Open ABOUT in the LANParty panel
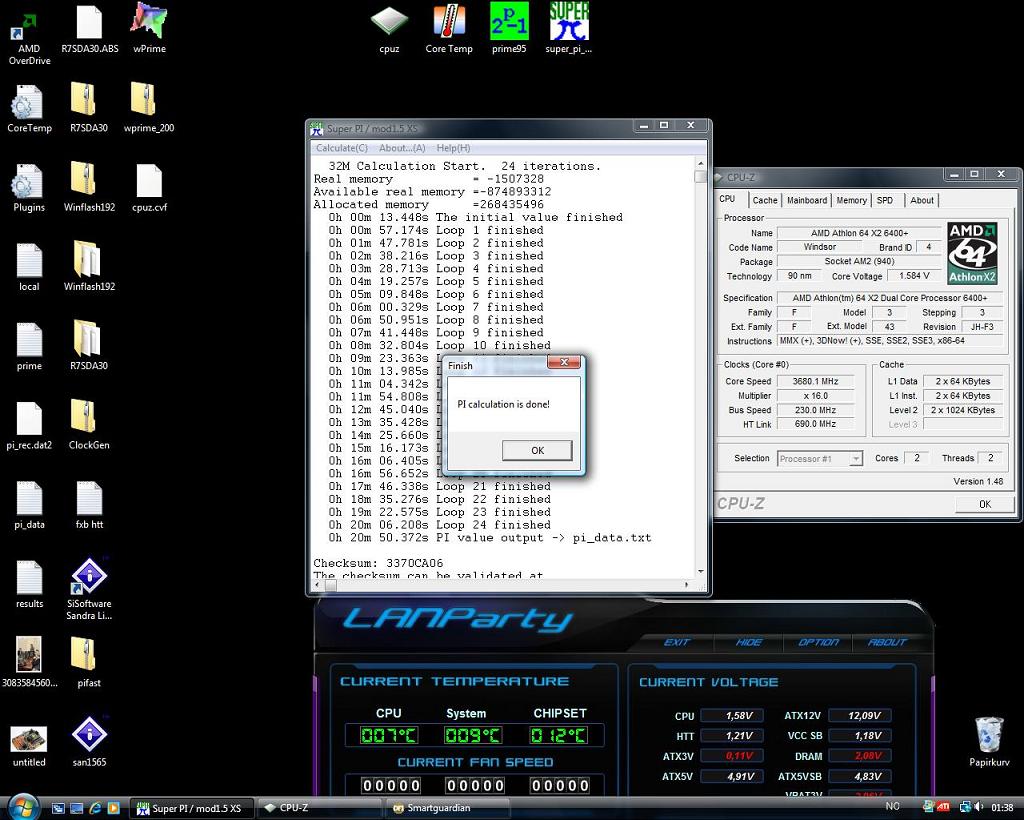 tap(887, 642)
